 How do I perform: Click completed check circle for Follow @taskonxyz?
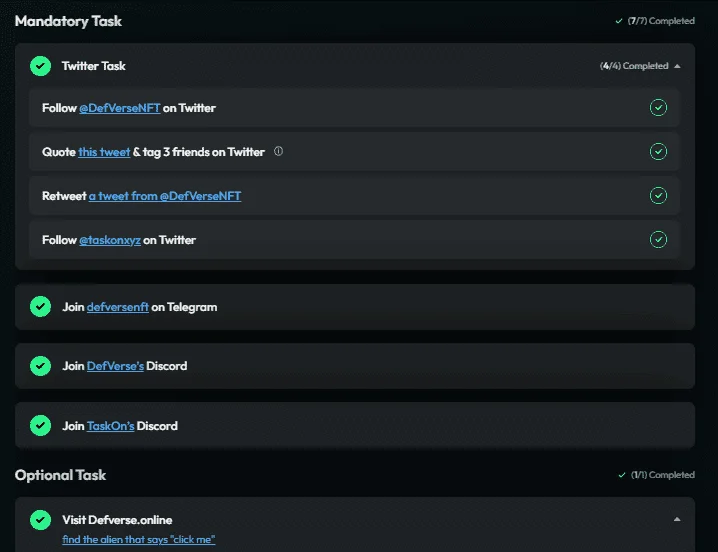[x=658, y=240]
